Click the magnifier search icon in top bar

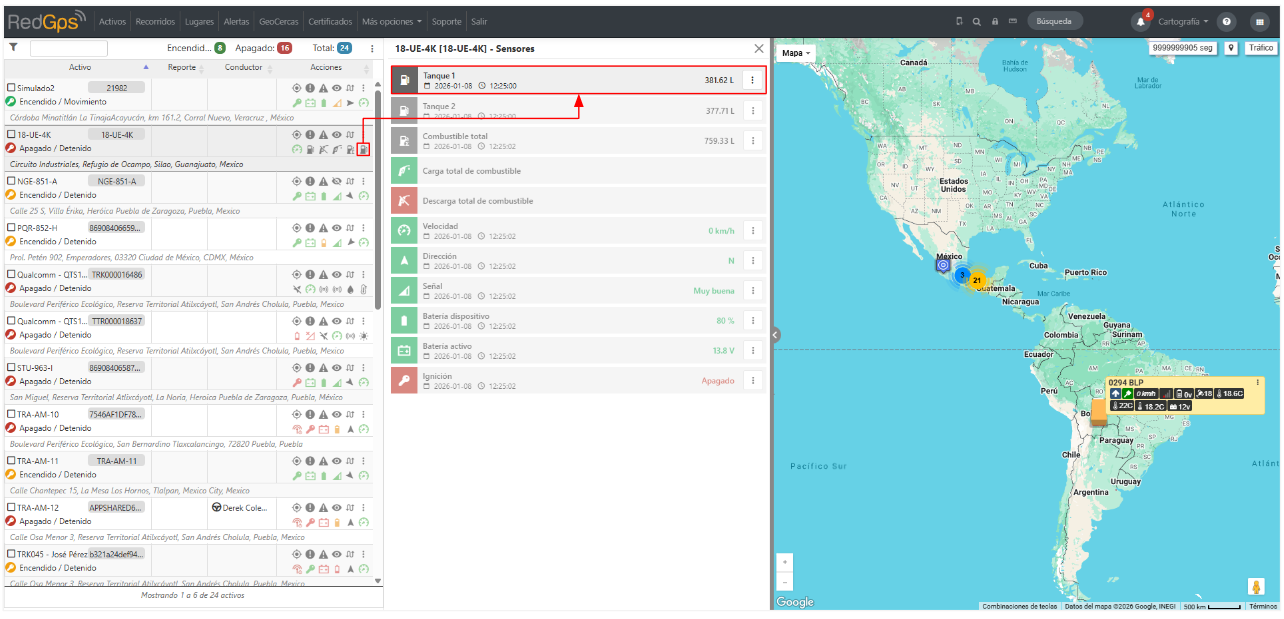[976, 21]
